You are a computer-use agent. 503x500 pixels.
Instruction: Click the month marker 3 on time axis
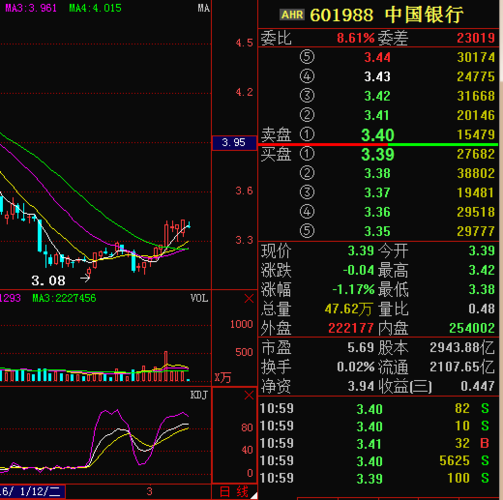point(150,491)
